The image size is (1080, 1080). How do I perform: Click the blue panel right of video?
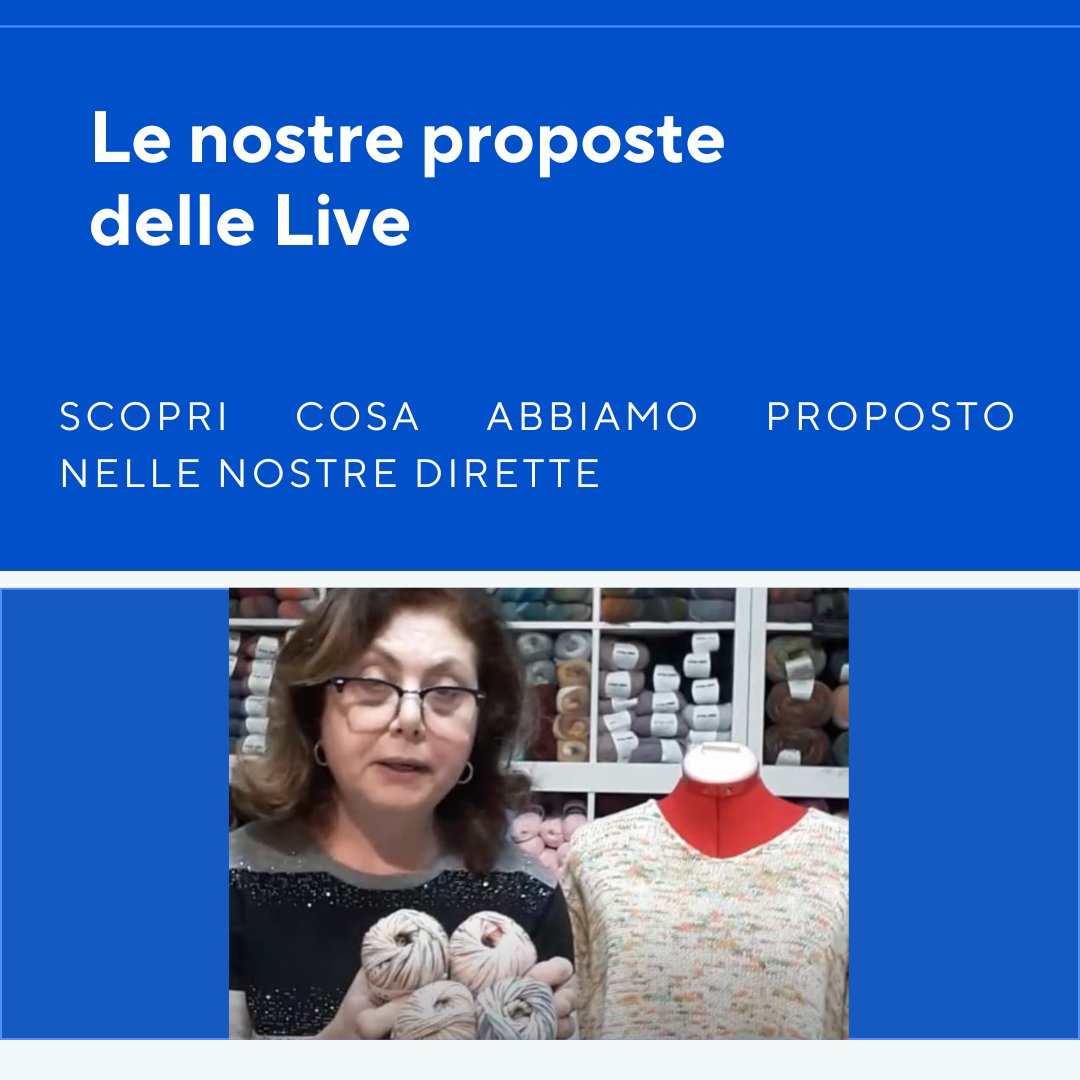click(963, 813)
